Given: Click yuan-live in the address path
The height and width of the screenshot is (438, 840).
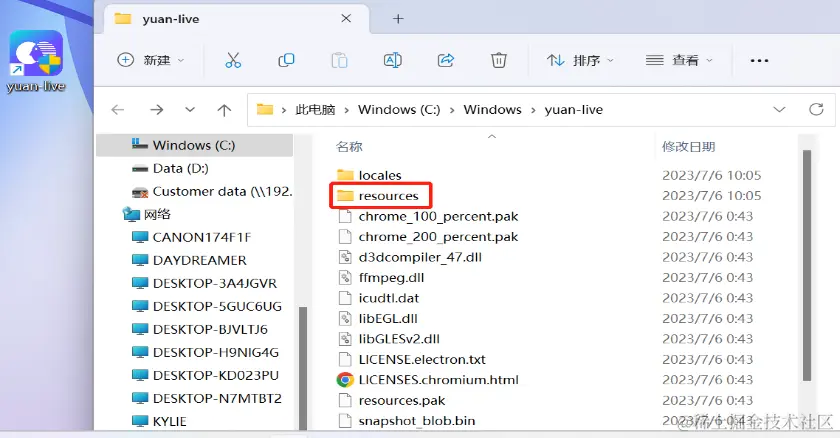Looking at the screenshot, I should click(574, 110).
